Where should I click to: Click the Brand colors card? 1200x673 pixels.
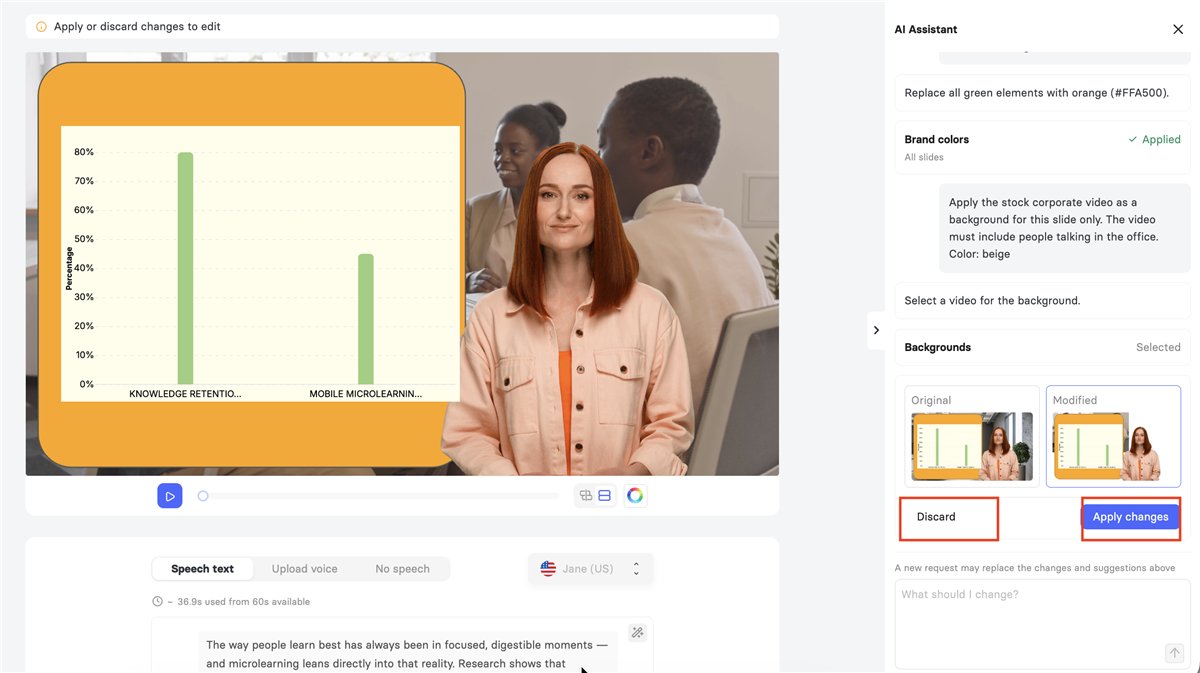(x=1042, y=147)
